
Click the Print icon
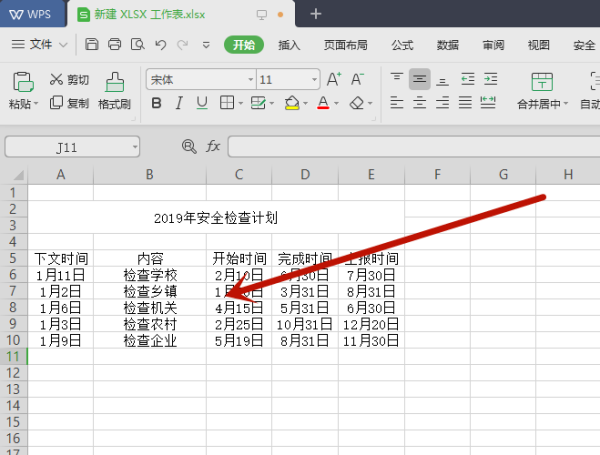point(114,45)
